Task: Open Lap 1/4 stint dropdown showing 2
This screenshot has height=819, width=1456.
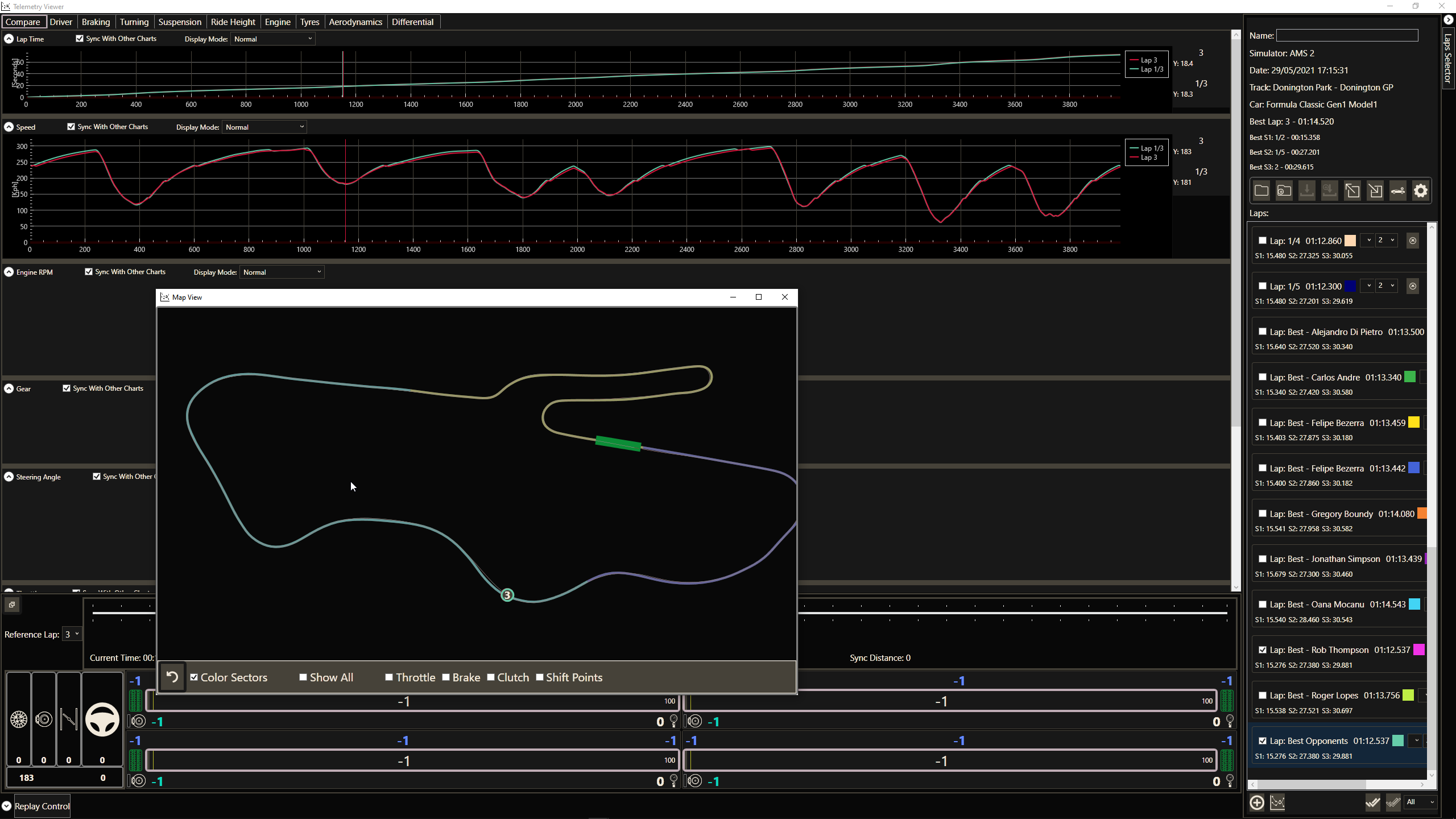Action: [1385, 240]
